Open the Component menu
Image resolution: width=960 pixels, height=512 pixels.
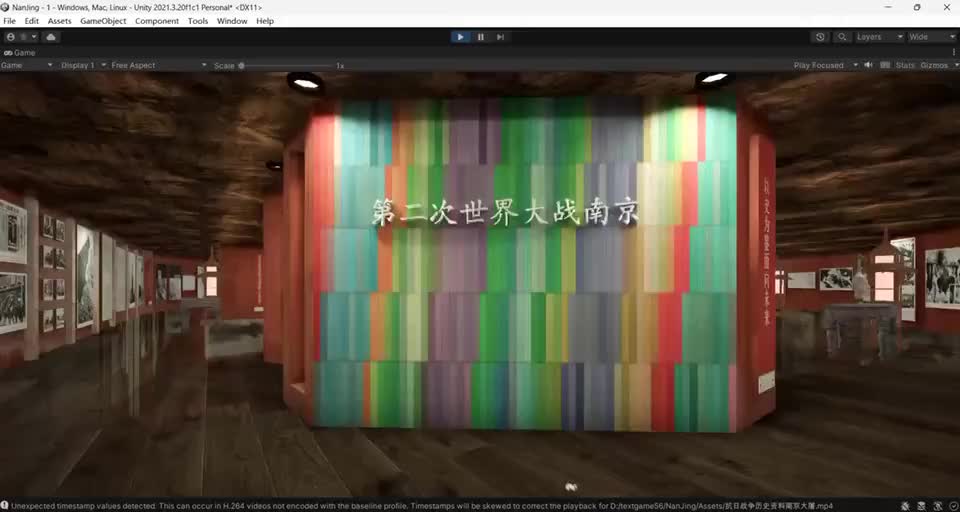point(157,21)
